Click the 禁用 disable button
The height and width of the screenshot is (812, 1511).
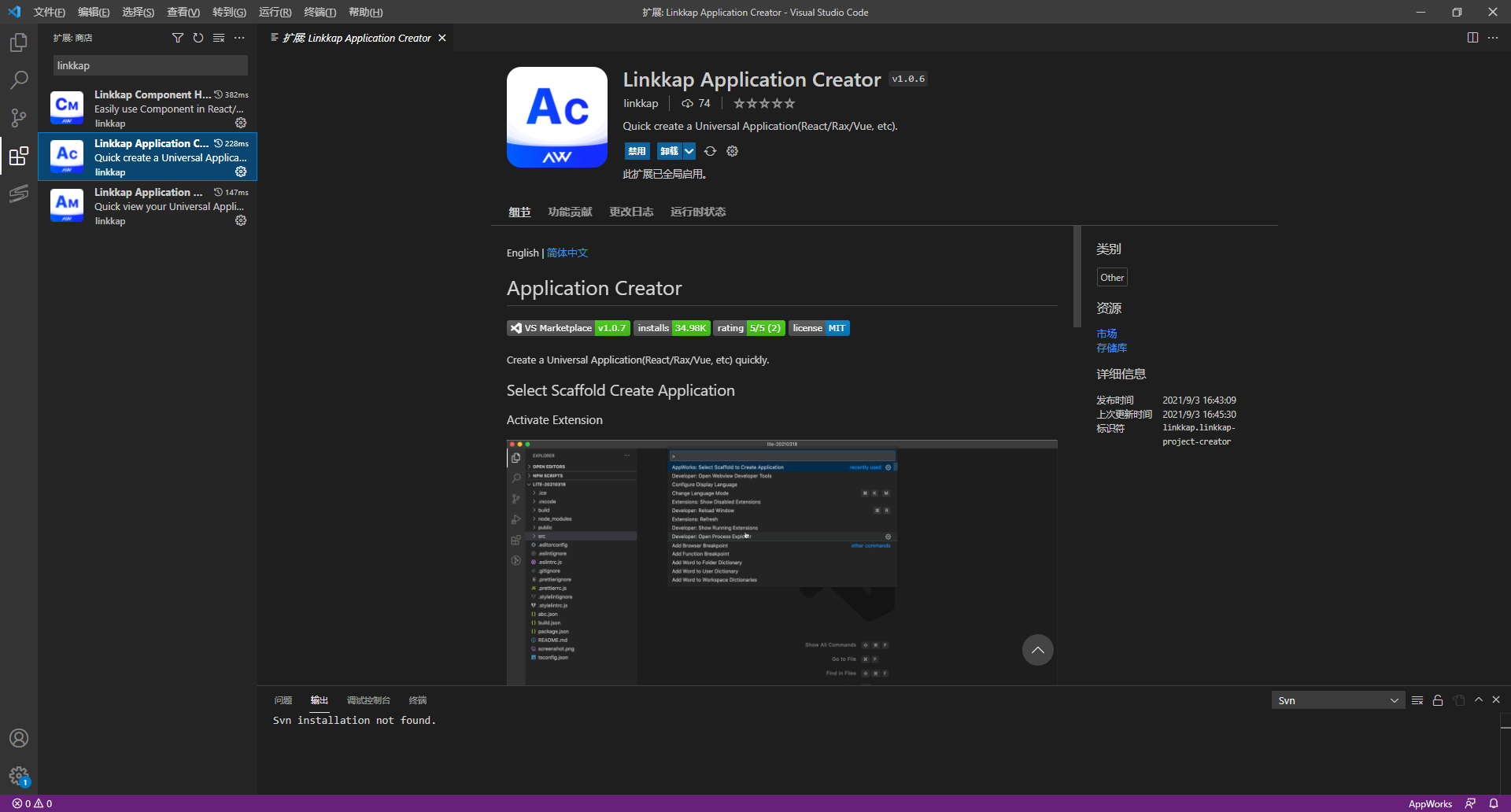(637, 151)
